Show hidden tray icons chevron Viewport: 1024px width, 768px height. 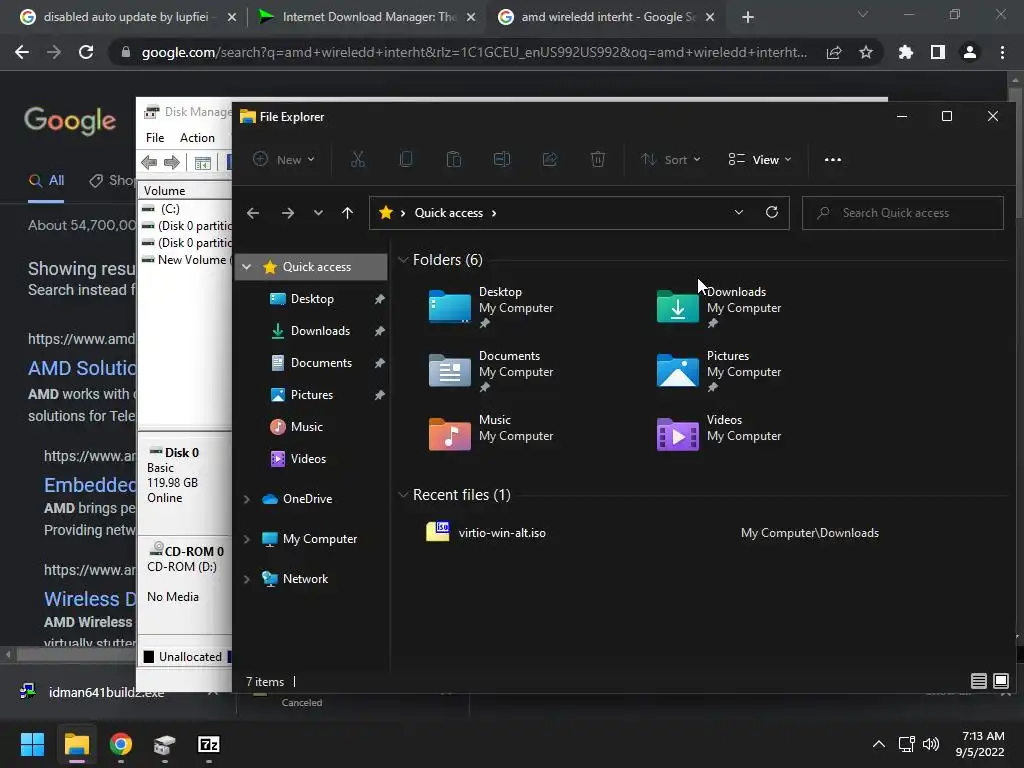coord(879,744)
